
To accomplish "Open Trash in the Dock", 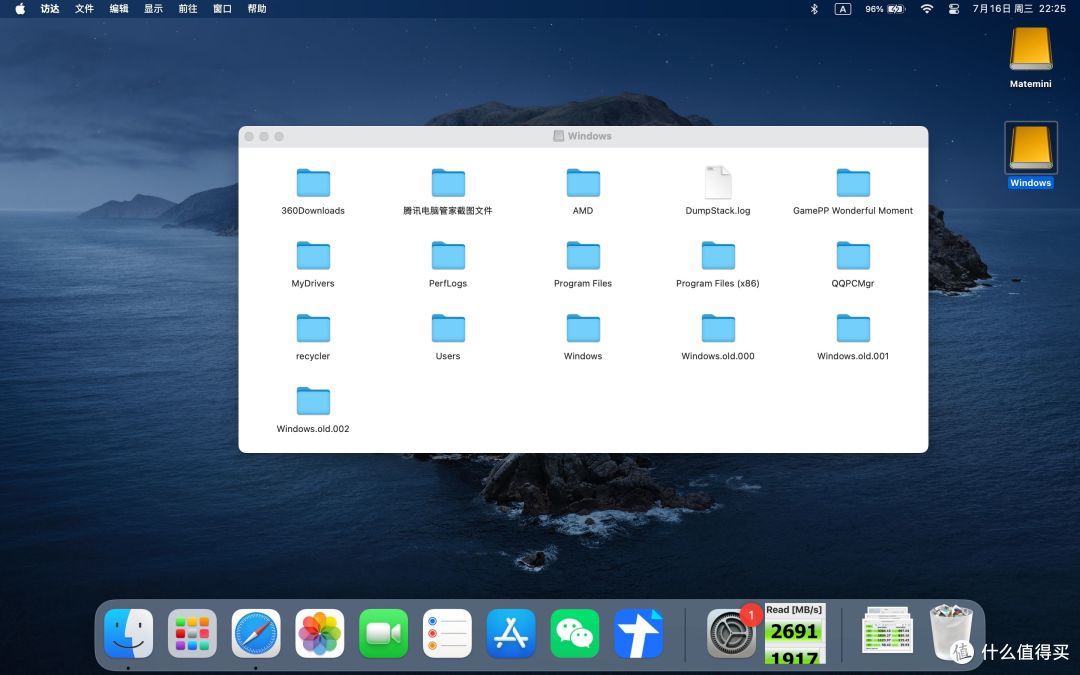I will (x=951, y=632).
